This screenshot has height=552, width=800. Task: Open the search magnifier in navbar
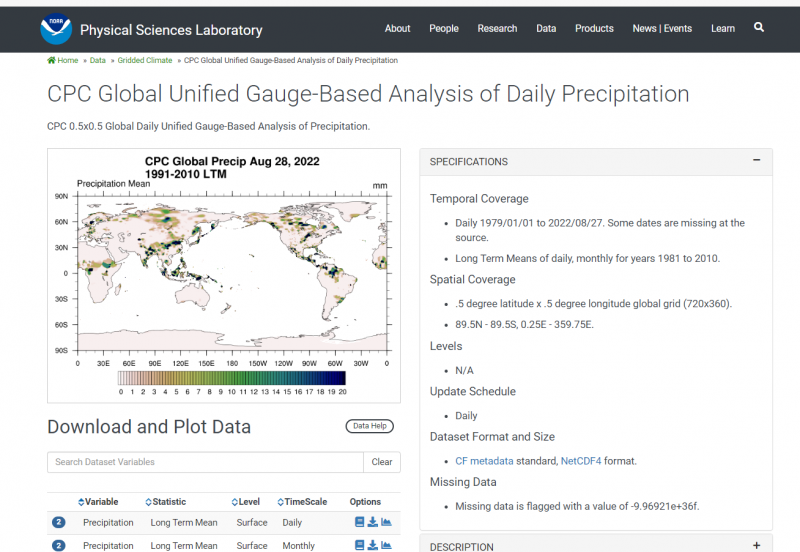[759, 28]
